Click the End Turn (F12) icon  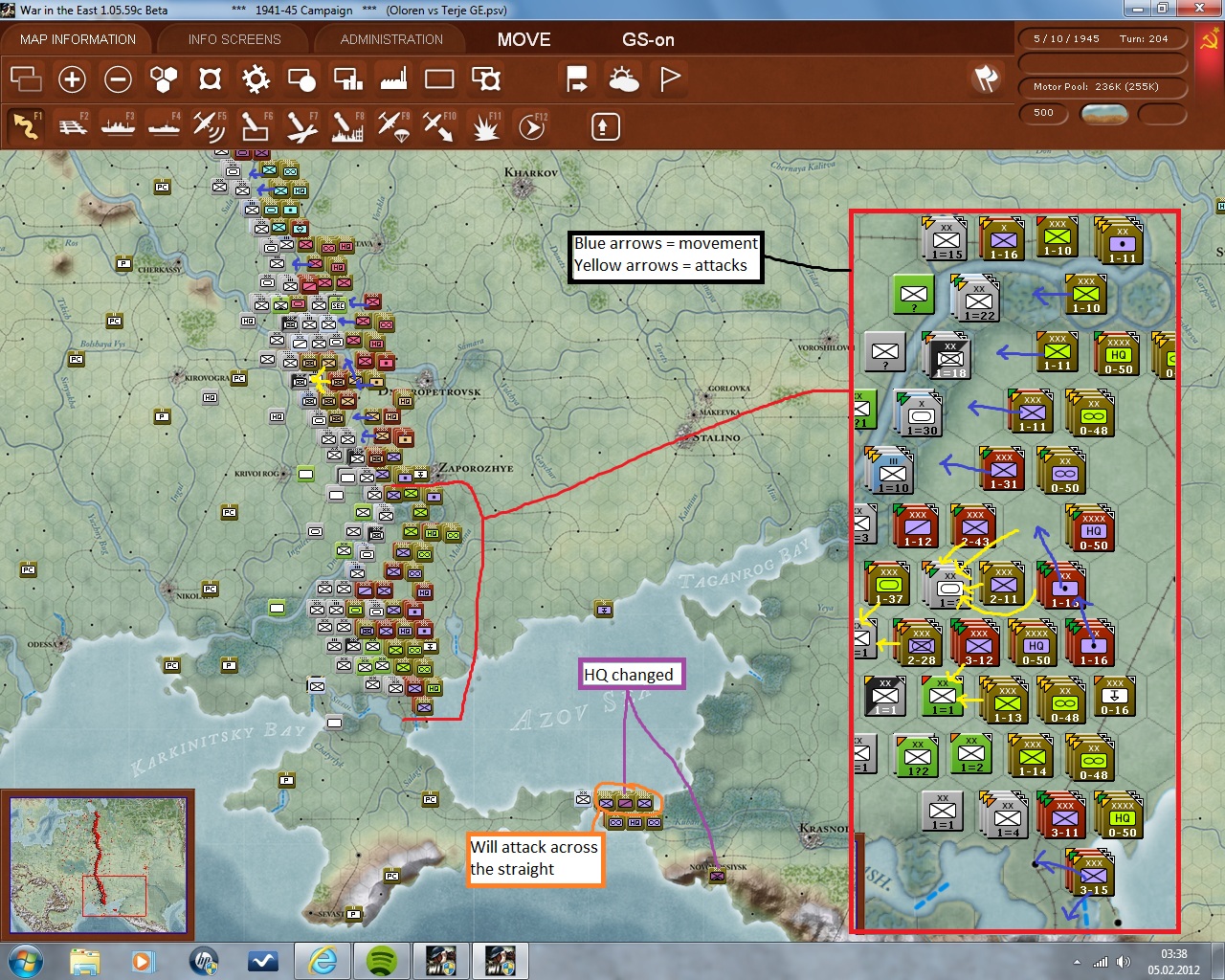click(532, 126)
